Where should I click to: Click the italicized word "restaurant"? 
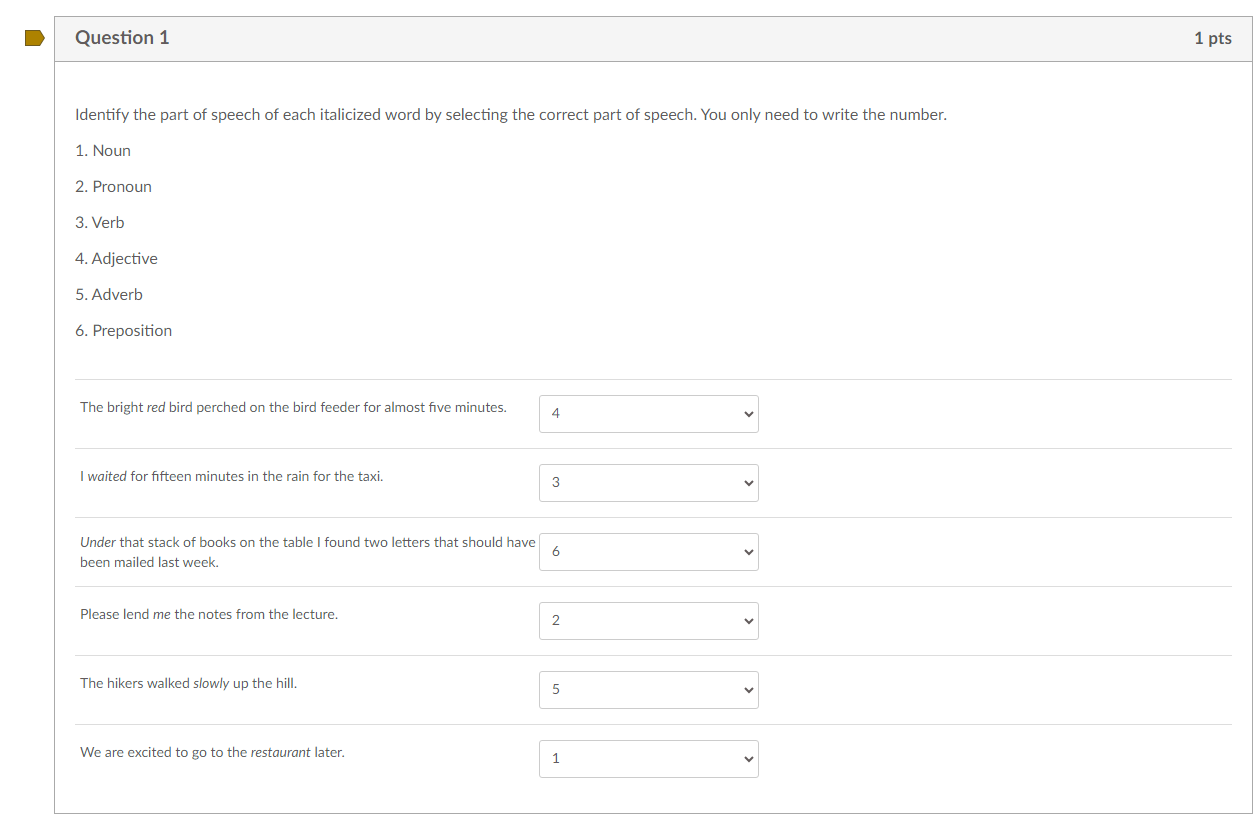[280, 753]
